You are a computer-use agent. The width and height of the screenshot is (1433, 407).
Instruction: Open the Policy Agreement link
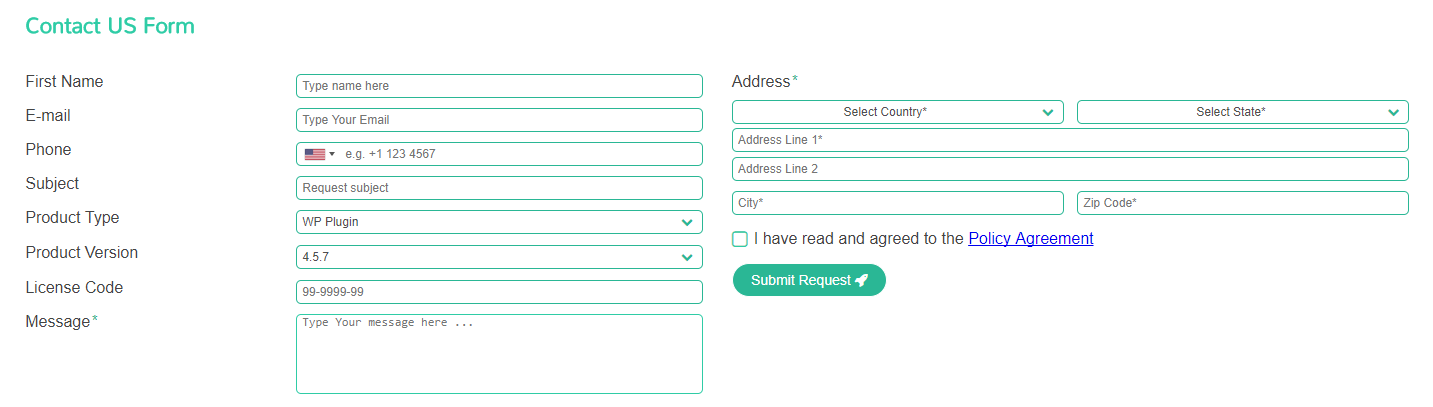coord(1031,239)
